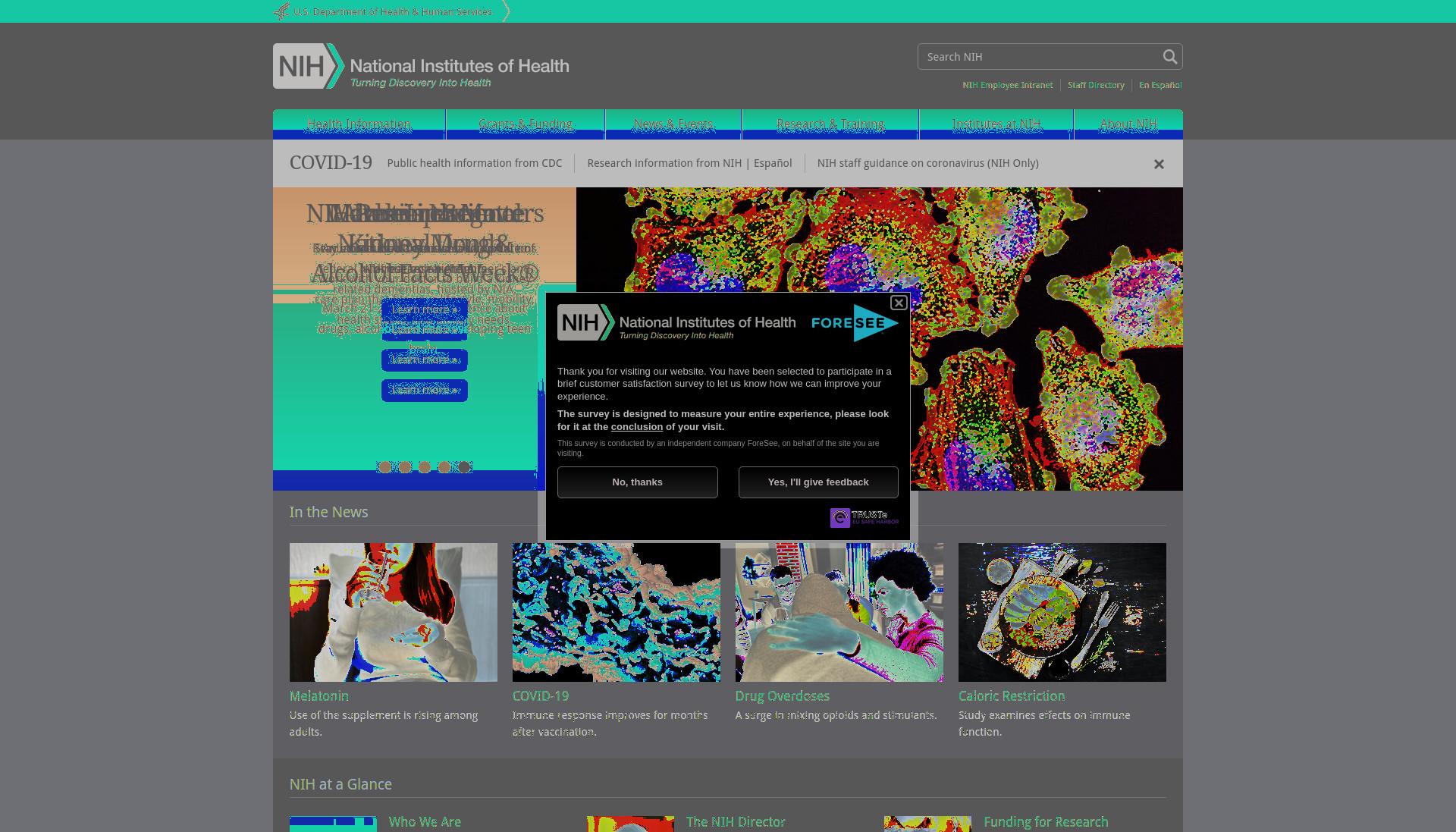Image resolution: width=1456 pixels, height=832 pixels.
Task: Open the Grants & Funding menu
Action: point(526,124)
